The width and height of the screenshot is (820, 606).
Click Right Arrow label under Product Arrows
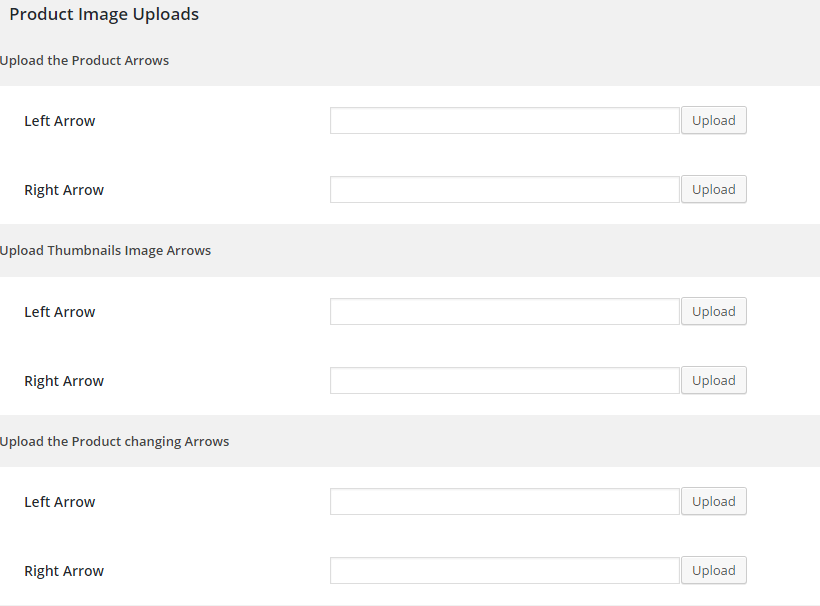(x=64, y=190)
